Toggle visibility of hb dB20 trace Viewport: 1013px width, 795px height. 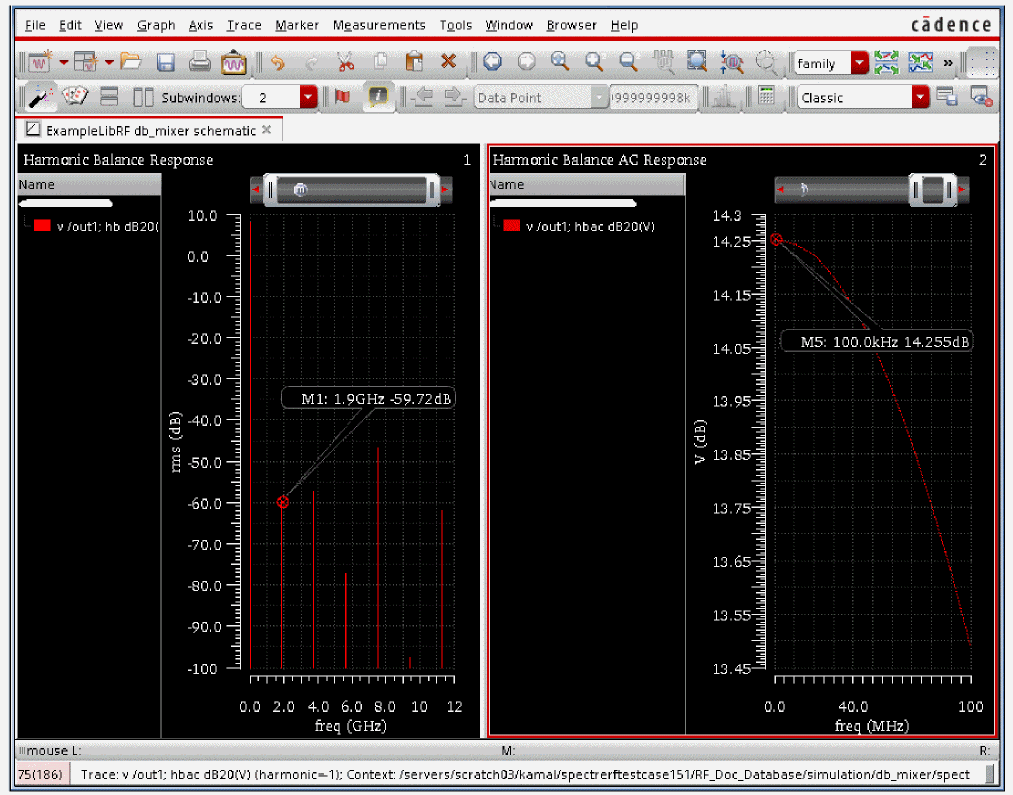[42, 226]
